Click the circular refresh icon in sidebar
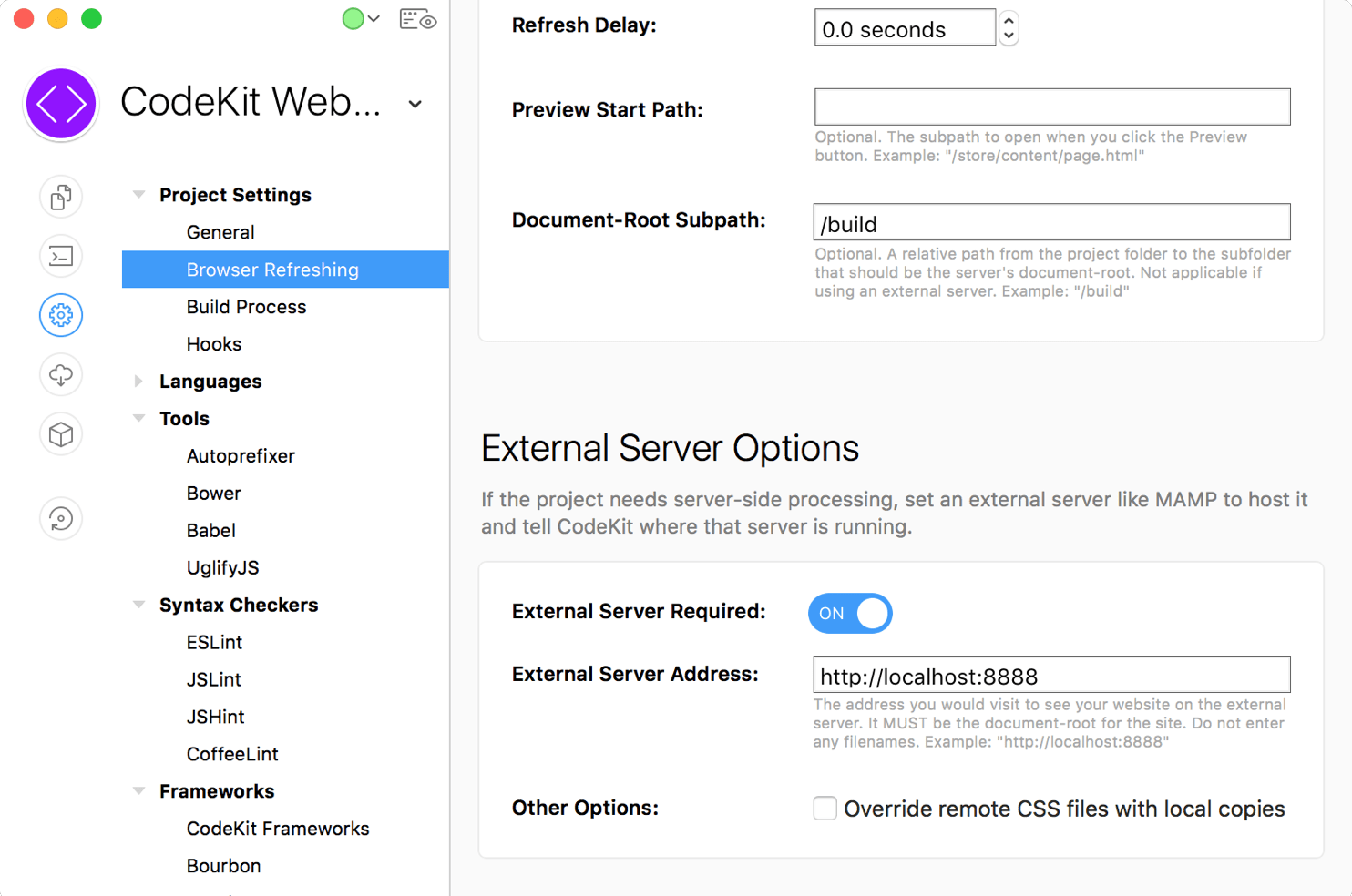Viewport: 1352px width, 896px height. point(61,518)
